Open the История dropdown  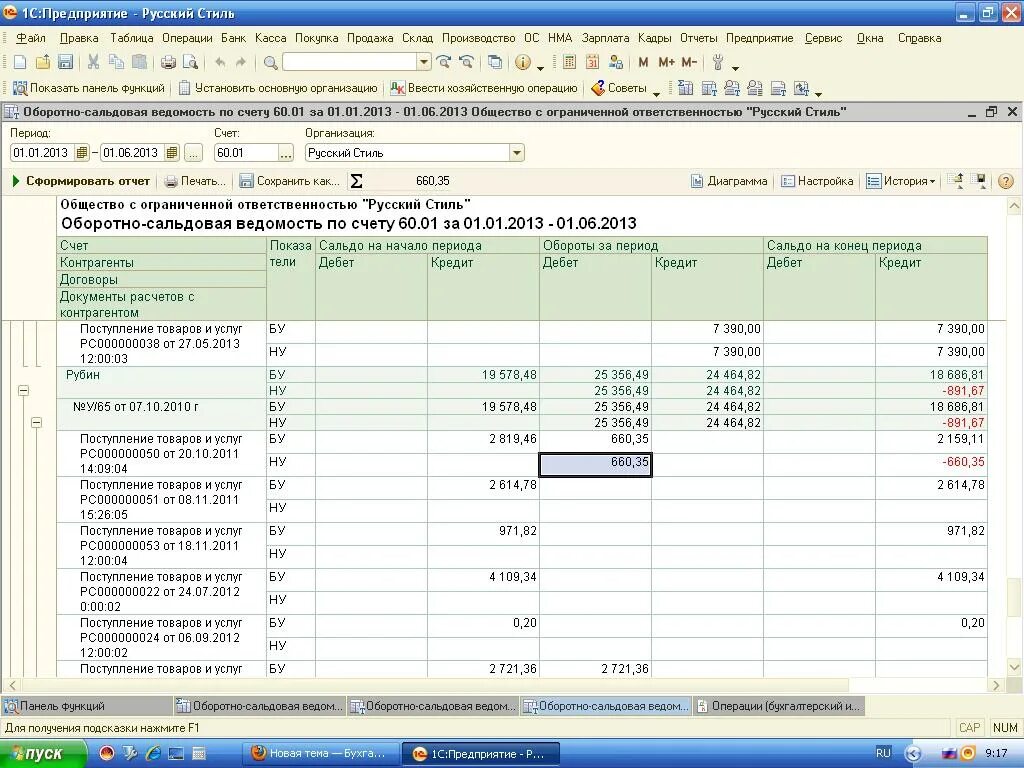(x=901, y=181)
